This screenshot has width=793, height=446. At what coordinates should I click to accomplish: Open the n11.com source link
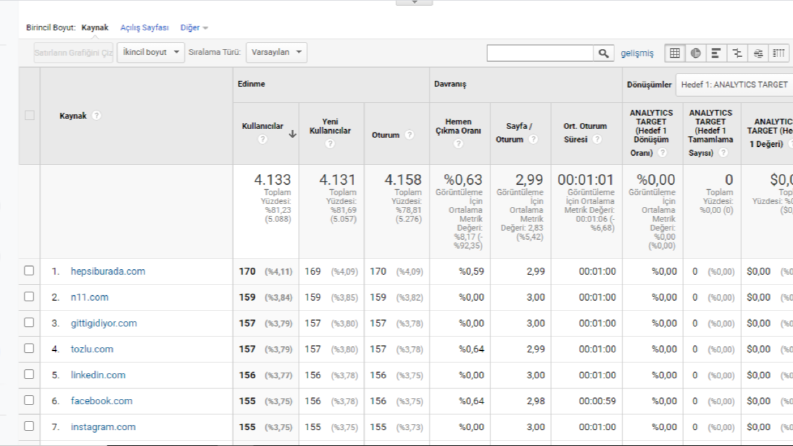[90, 297]
